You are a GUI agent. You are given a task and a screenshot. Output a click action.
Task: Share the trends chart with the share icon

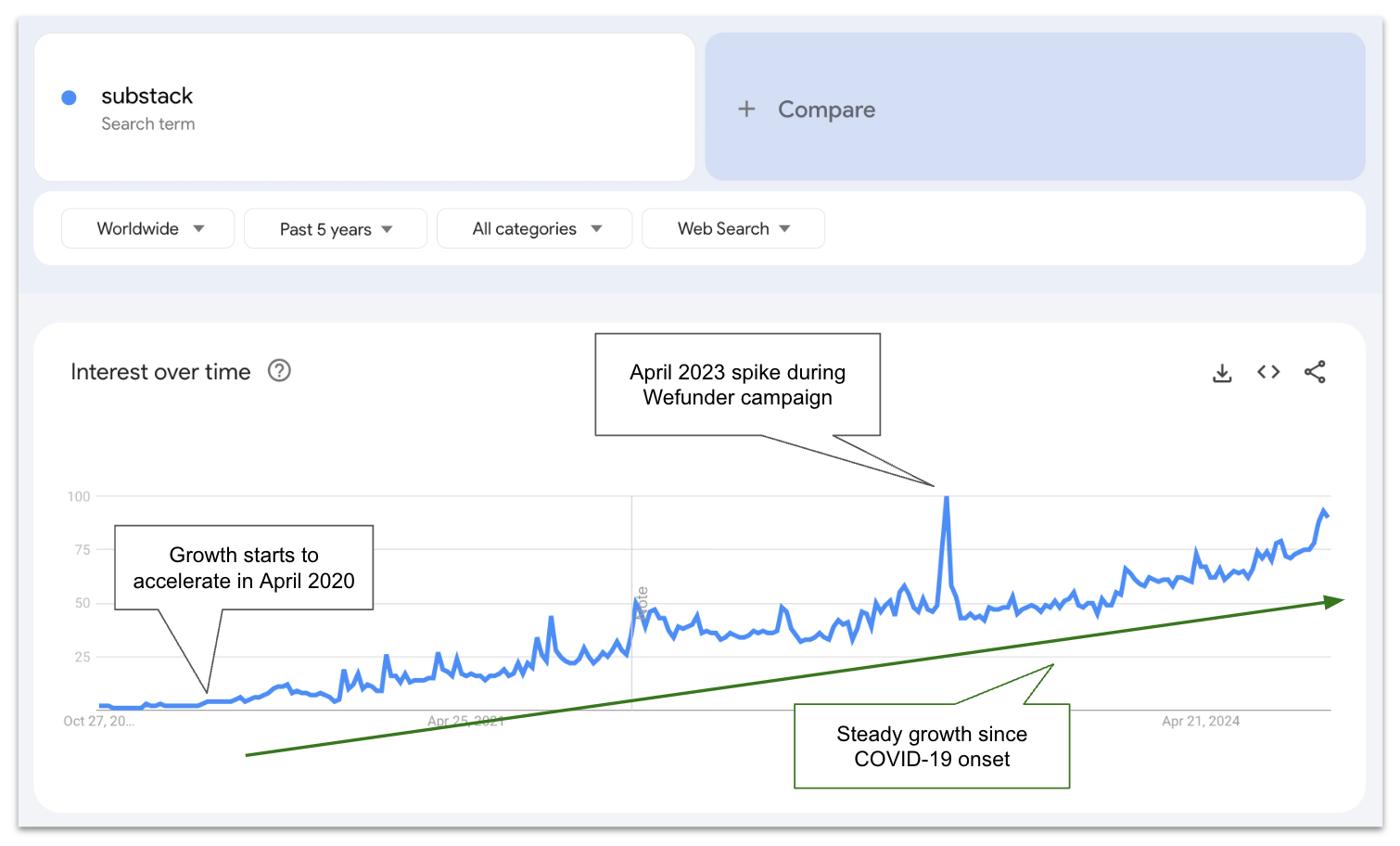coord(1316,372)
